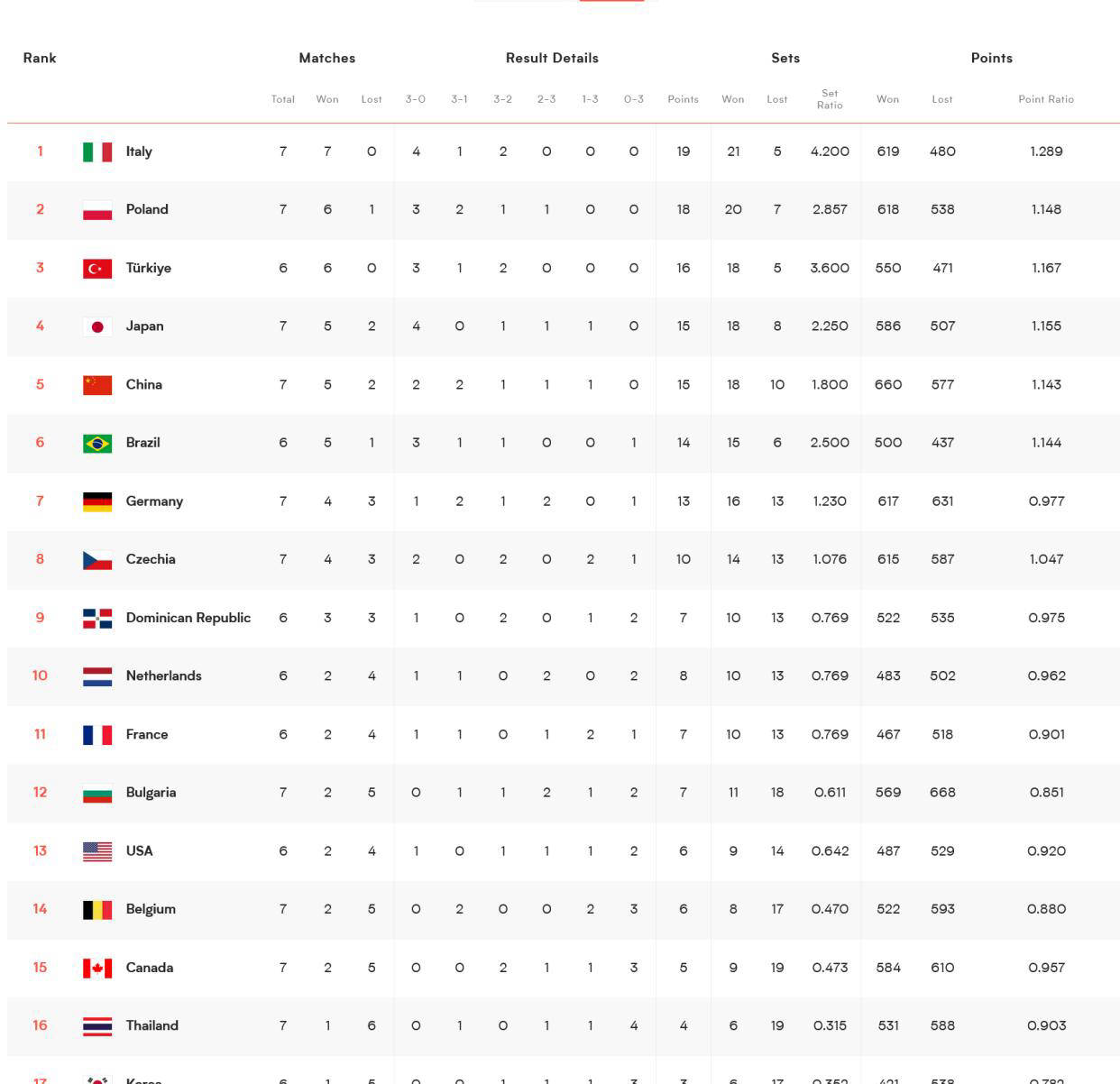Select the France row team name
Viewport: 1120px width, 1084px height.
click(x=147, y=734)
